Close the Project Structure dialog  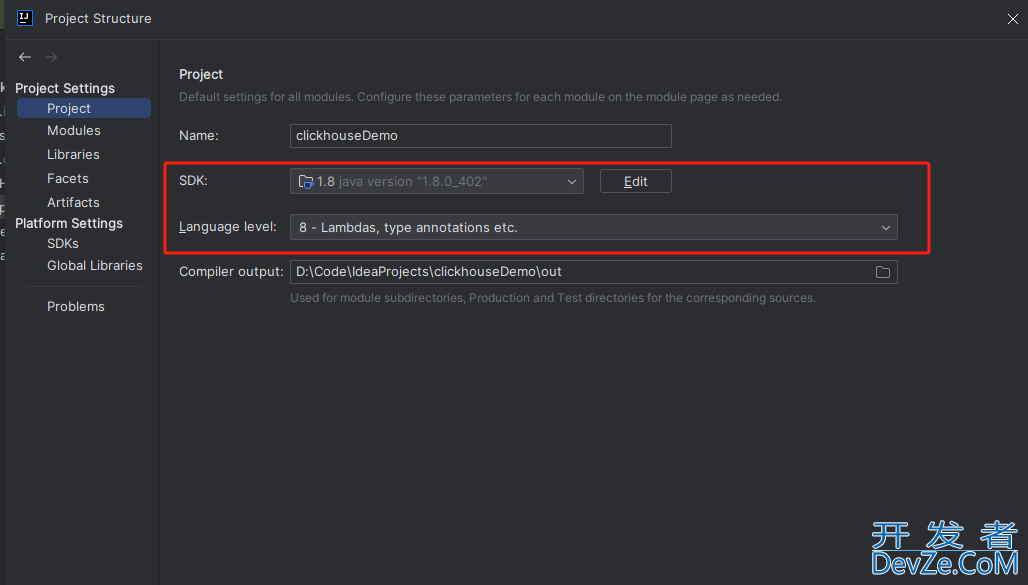[1012, 19]
